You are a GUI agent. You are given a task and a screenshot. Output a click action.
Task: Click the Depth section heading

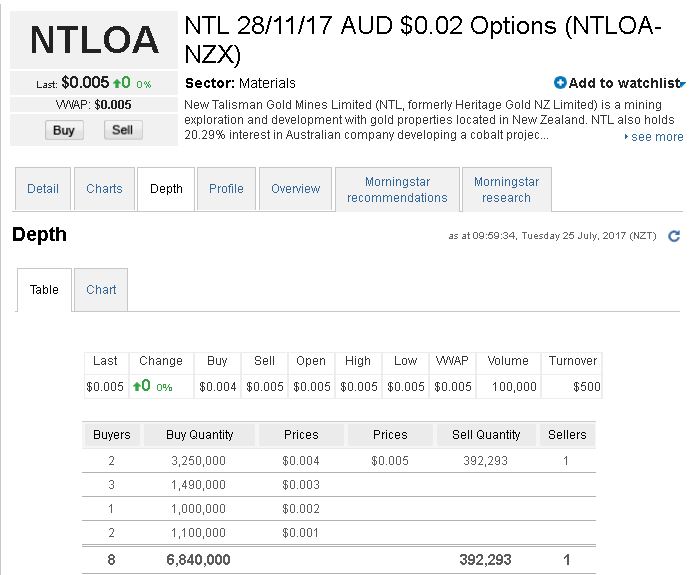pos(39,234)
